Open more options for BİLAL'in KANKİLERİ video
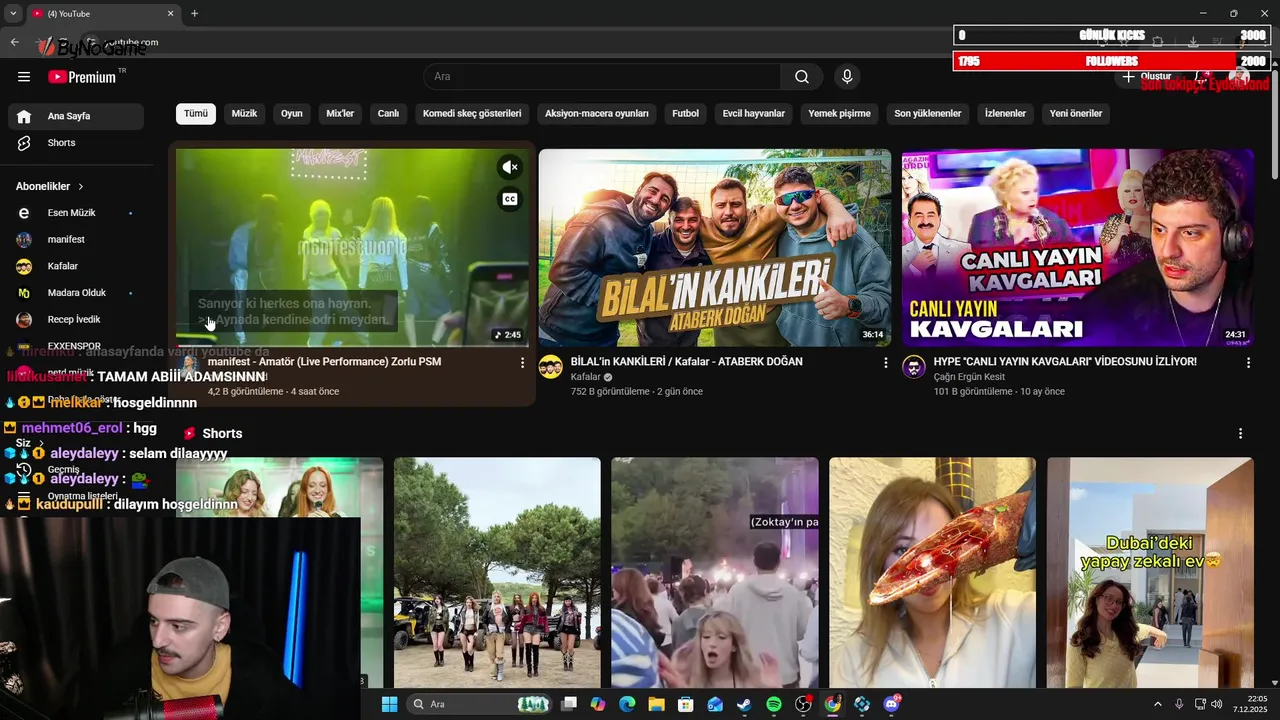 coord(885,363)
